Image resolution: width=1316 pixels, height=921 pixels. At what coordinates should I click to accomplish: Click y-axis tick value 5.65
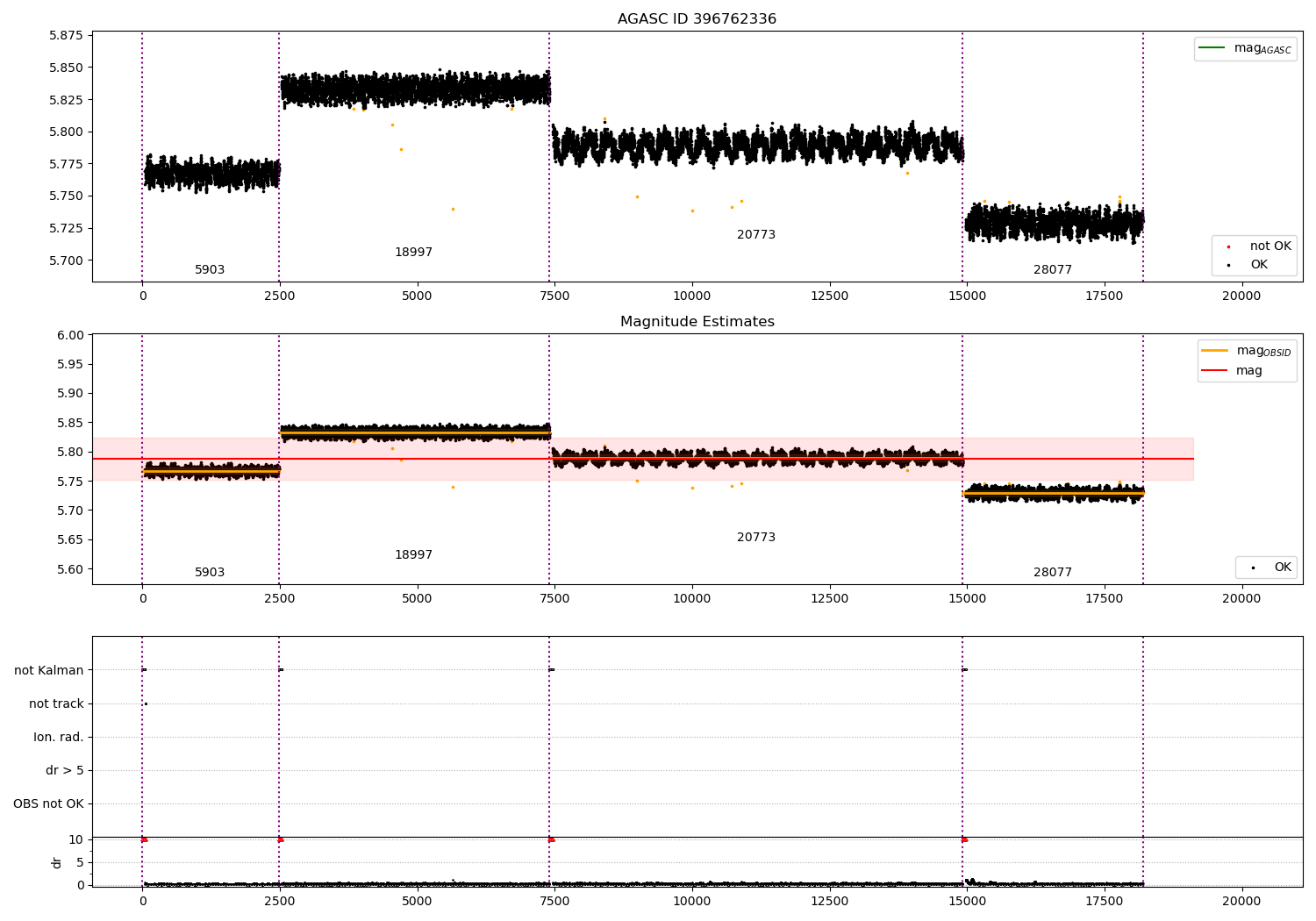point(69,539)
